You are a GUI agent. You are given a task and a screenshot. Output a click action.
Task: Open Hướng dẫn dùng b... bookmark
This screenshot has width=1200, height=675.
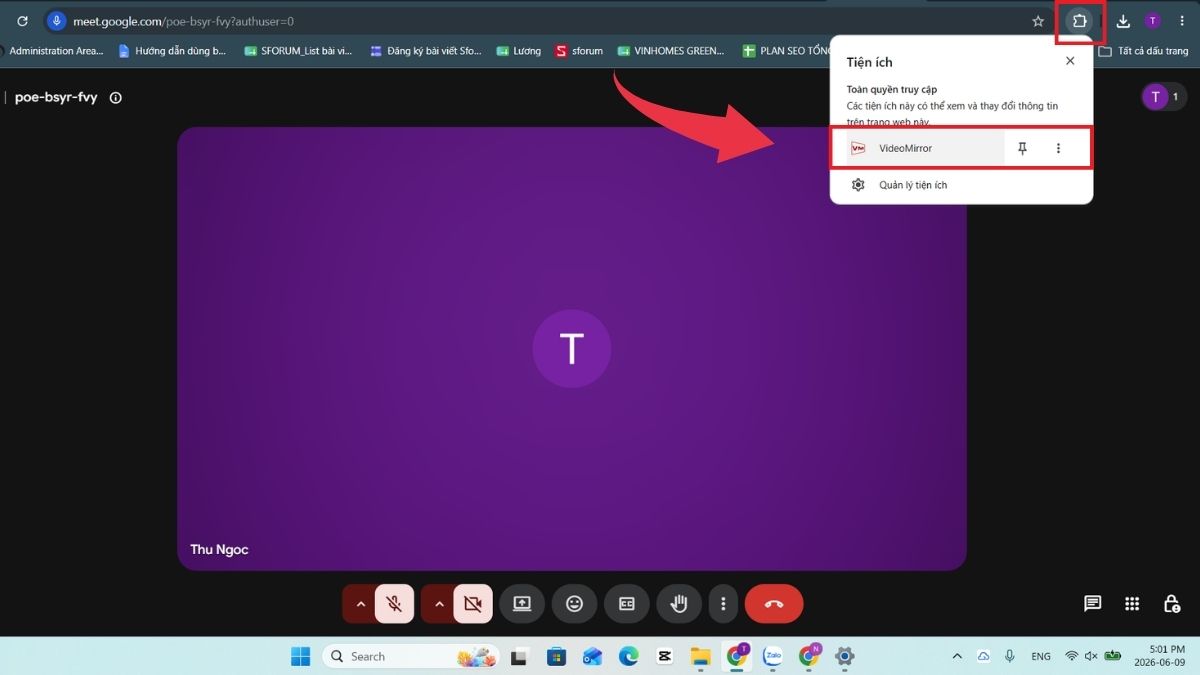pos(172,51)
